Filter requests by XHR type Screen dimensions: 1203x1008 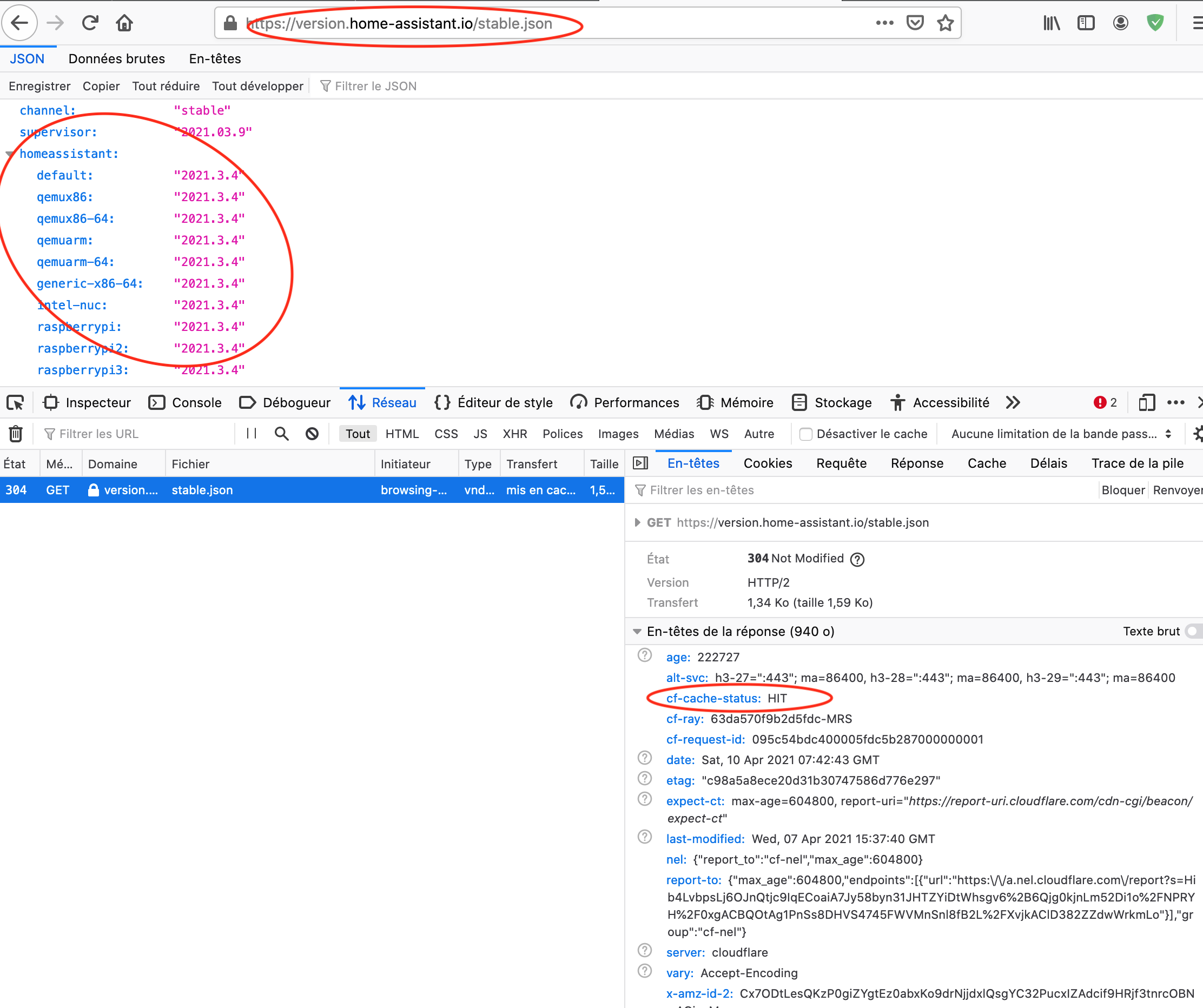tap(514, 434)
